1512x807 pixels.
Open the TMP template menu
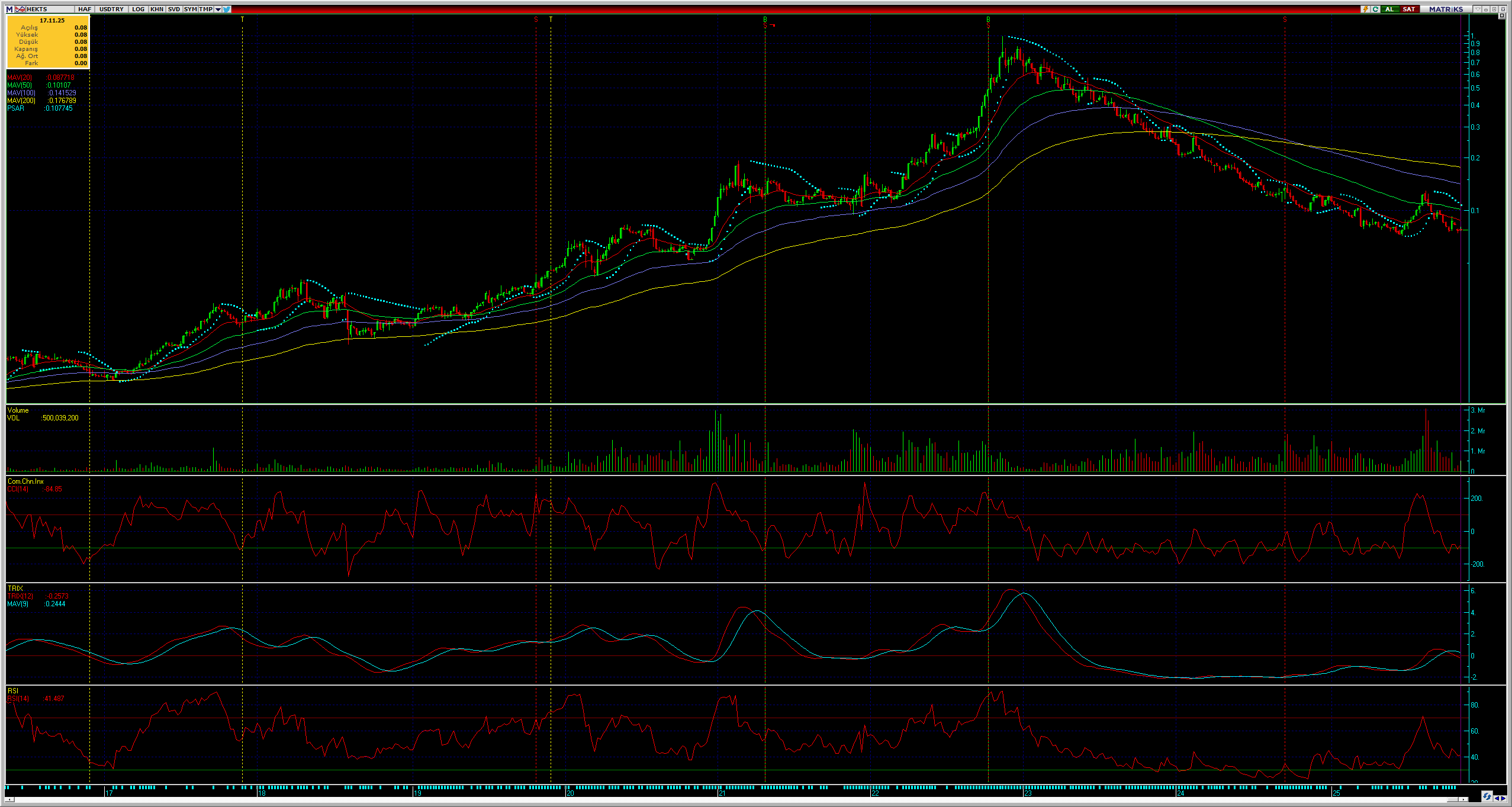[x=205, y=9]
